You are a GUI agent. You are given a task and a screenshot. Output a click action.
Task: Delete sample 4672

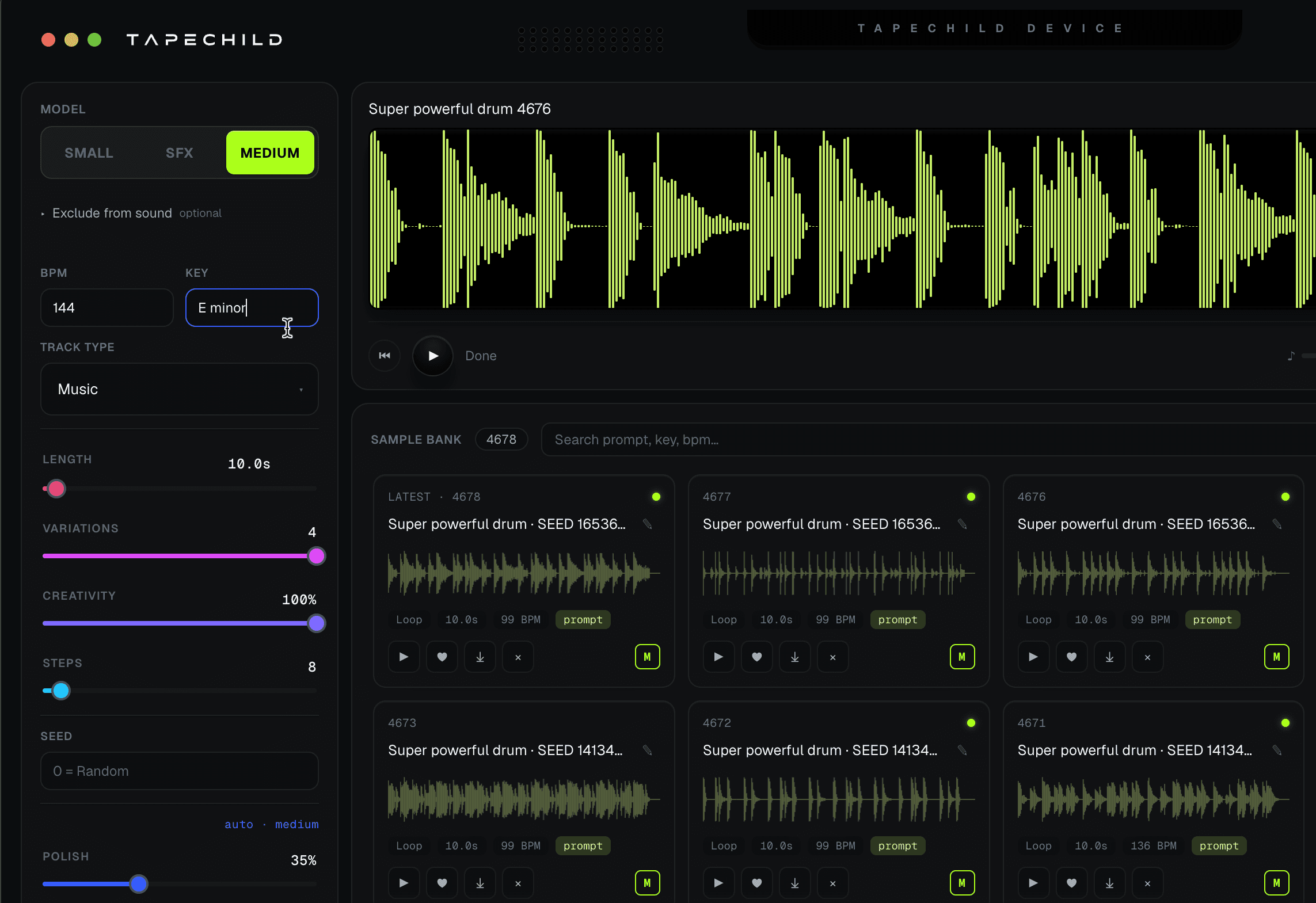click(x=833, y=883)
